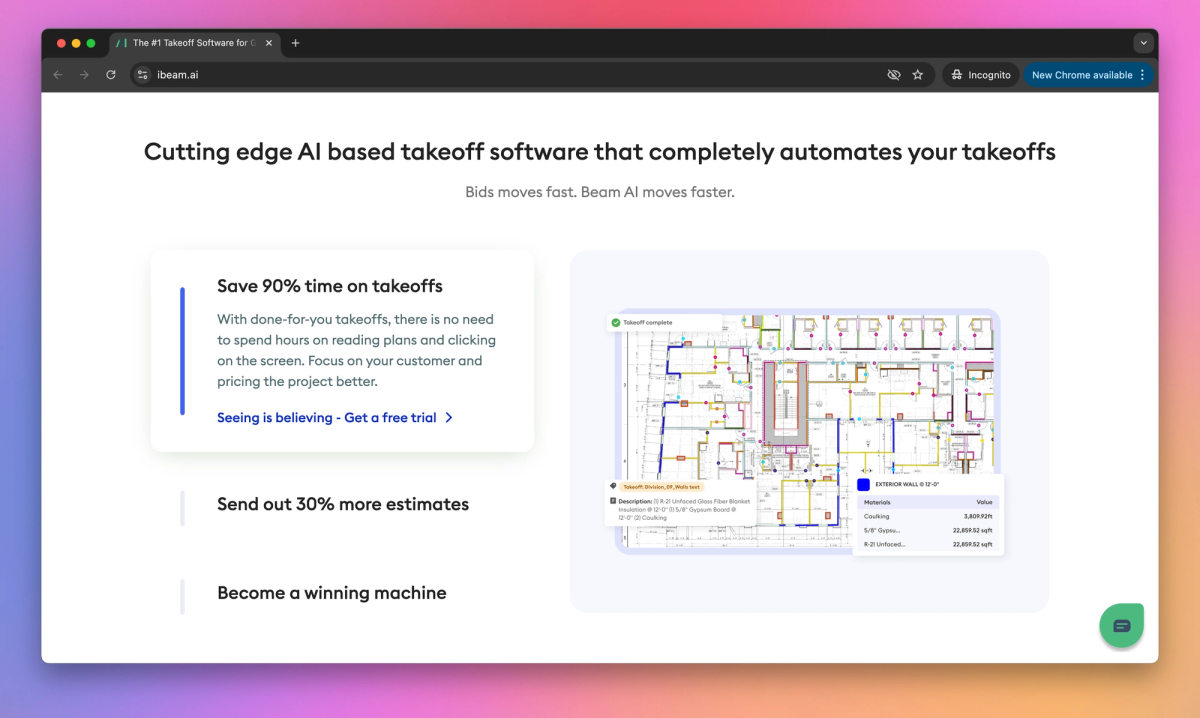Expand Send out 30% more estimates
The width and height of the screenshot is (1200, 718).
point(343,504)
